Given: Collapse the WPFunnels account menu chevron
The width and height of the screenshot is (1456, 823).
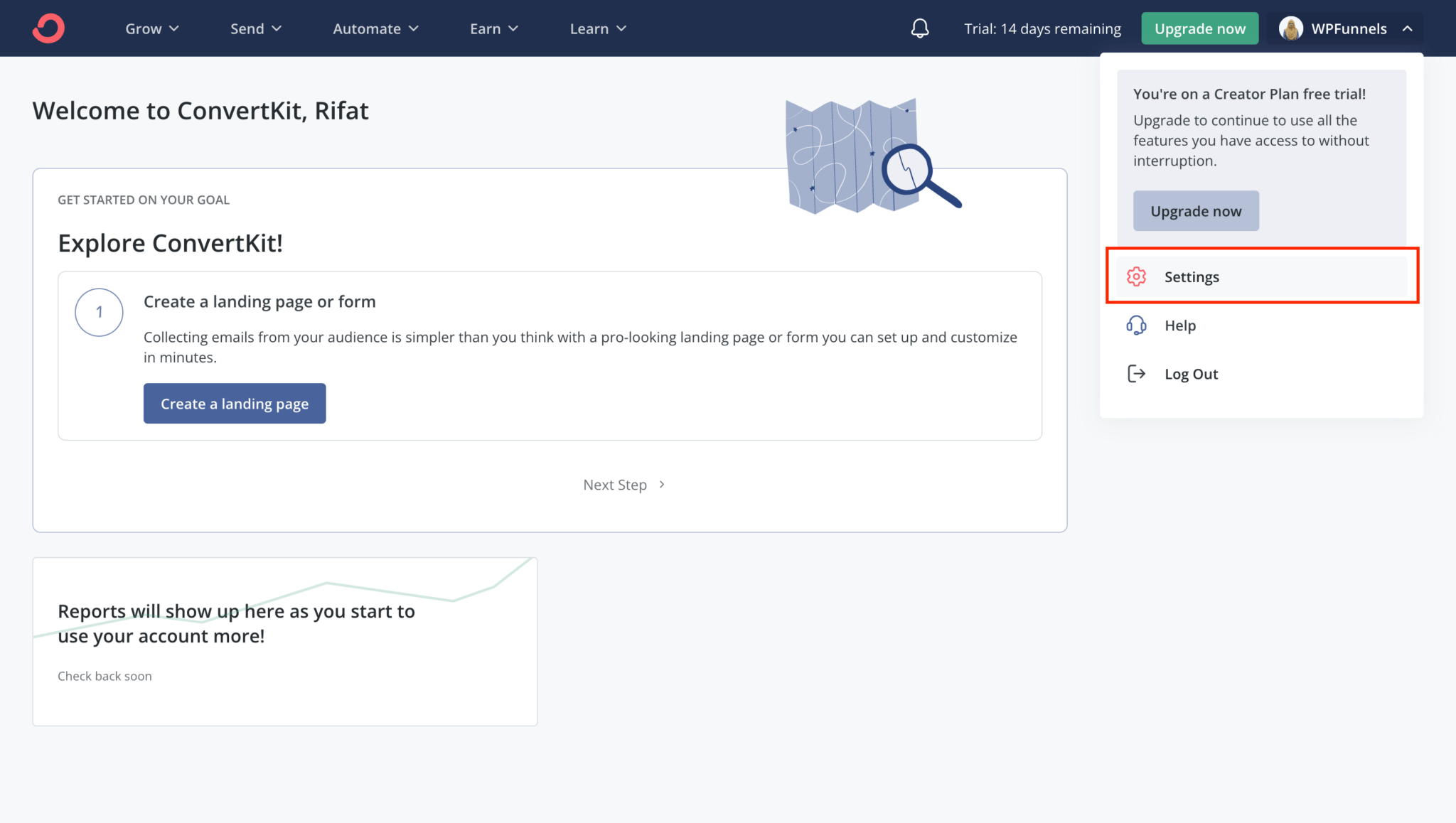Looking at the screenshot, I should 1408,28.
